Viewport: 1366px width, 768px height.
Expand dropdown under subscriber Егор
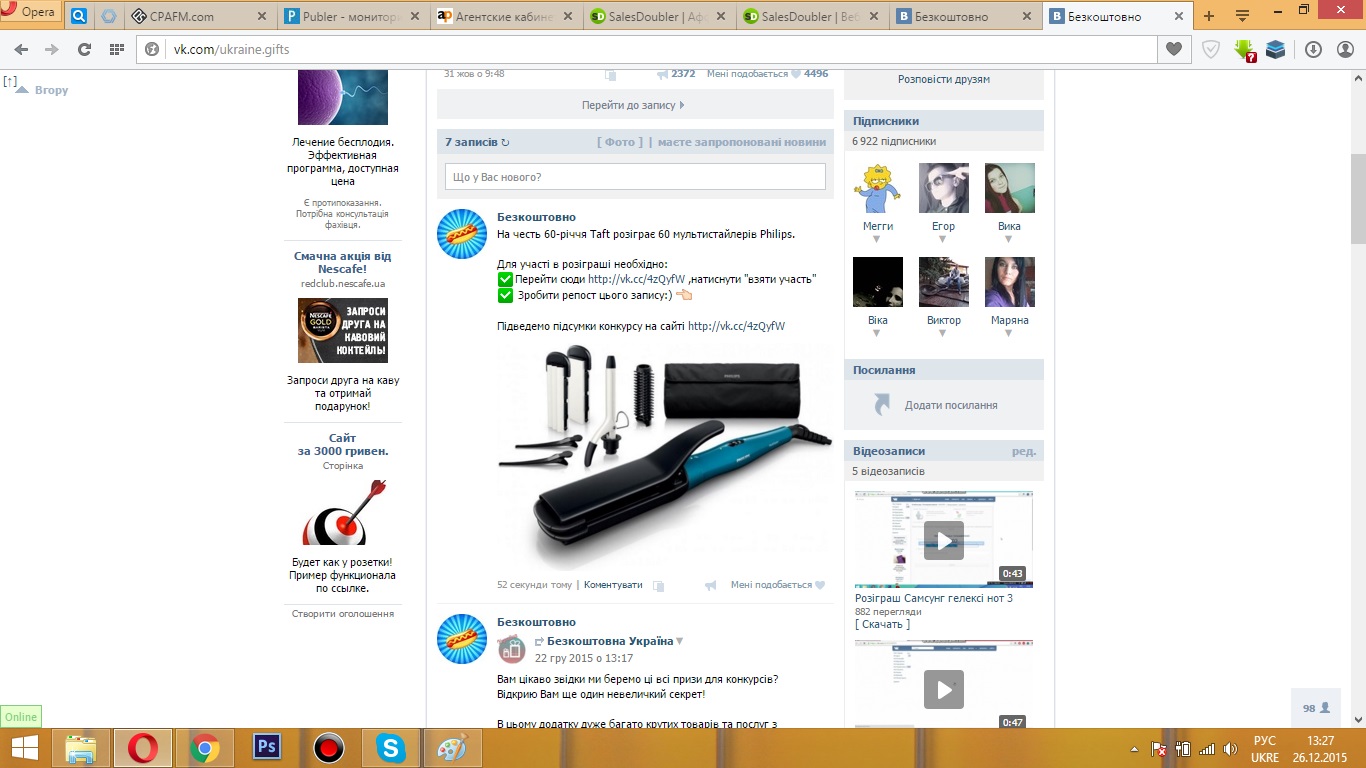tap(943, 239)
